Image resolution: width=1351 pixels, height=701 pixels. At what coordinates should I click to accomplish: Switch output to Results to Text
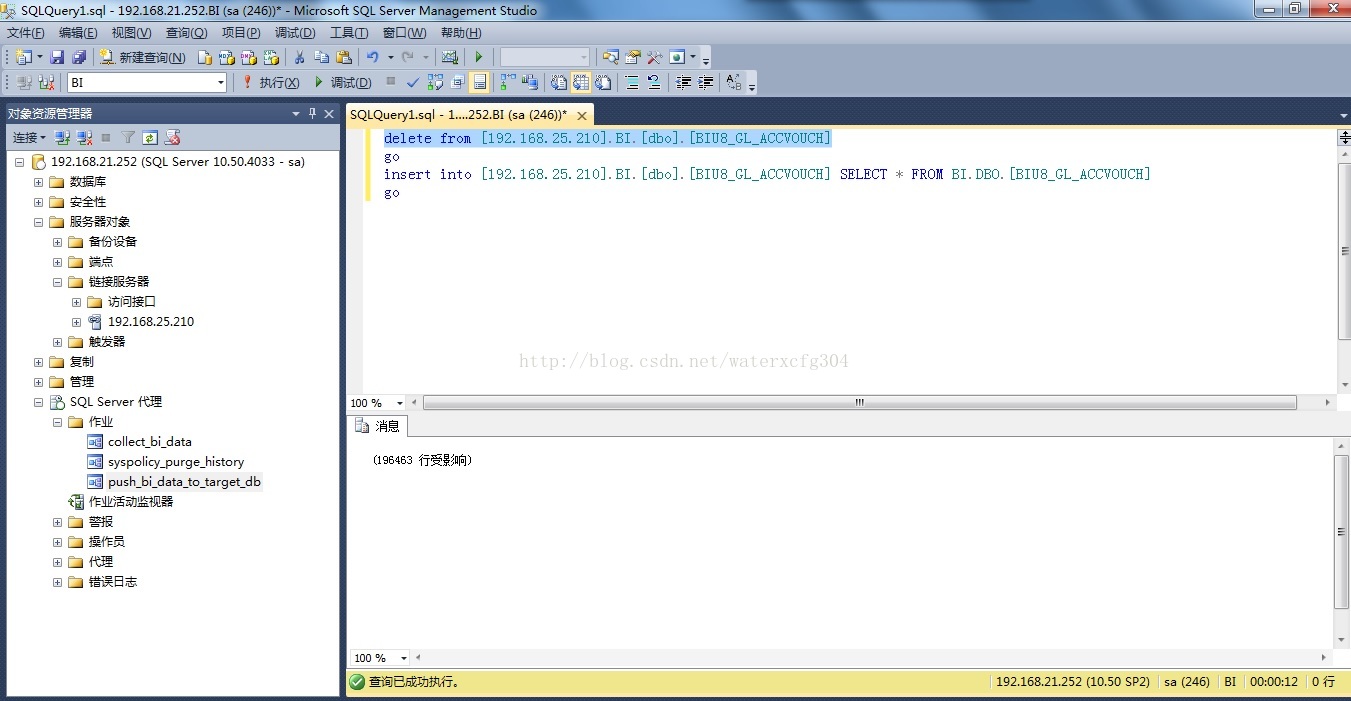point(559,82)
